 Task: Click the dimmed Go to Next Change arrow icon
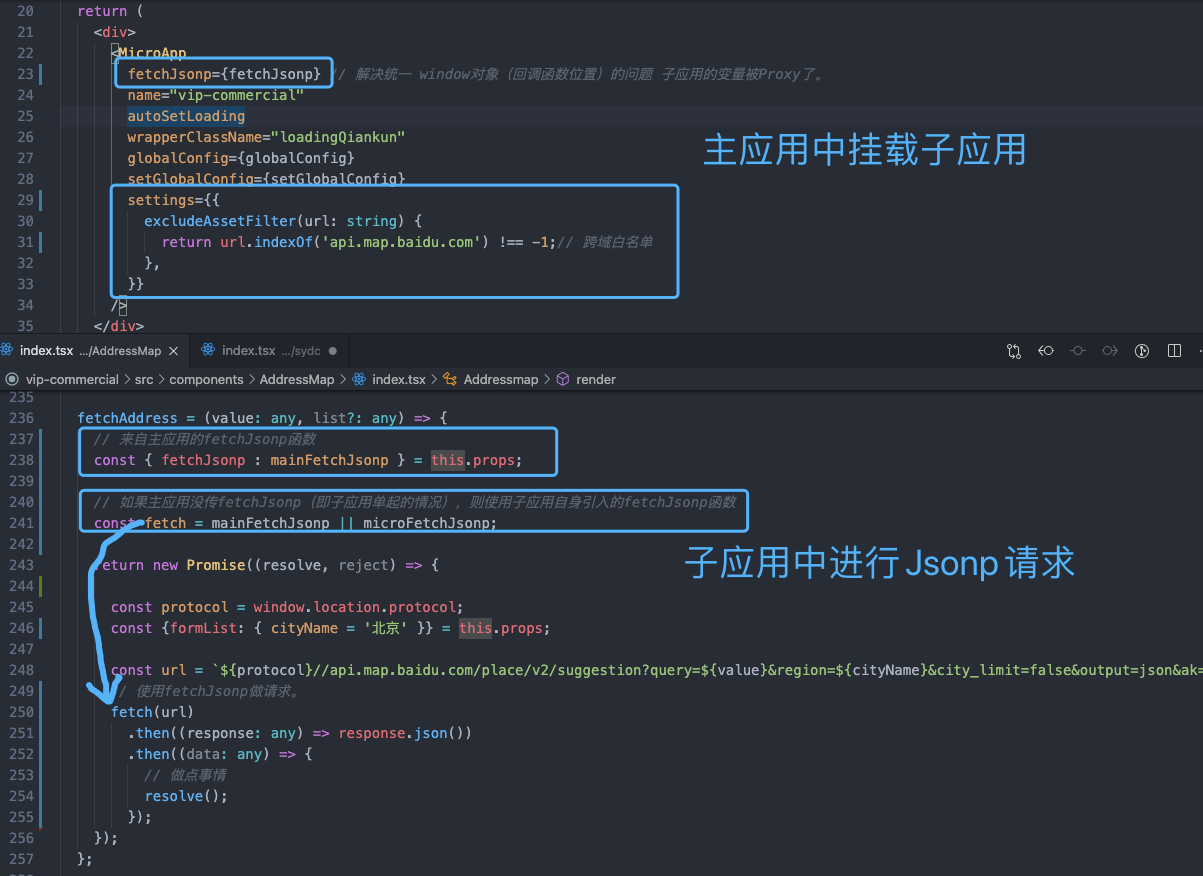coord(1110,351)
